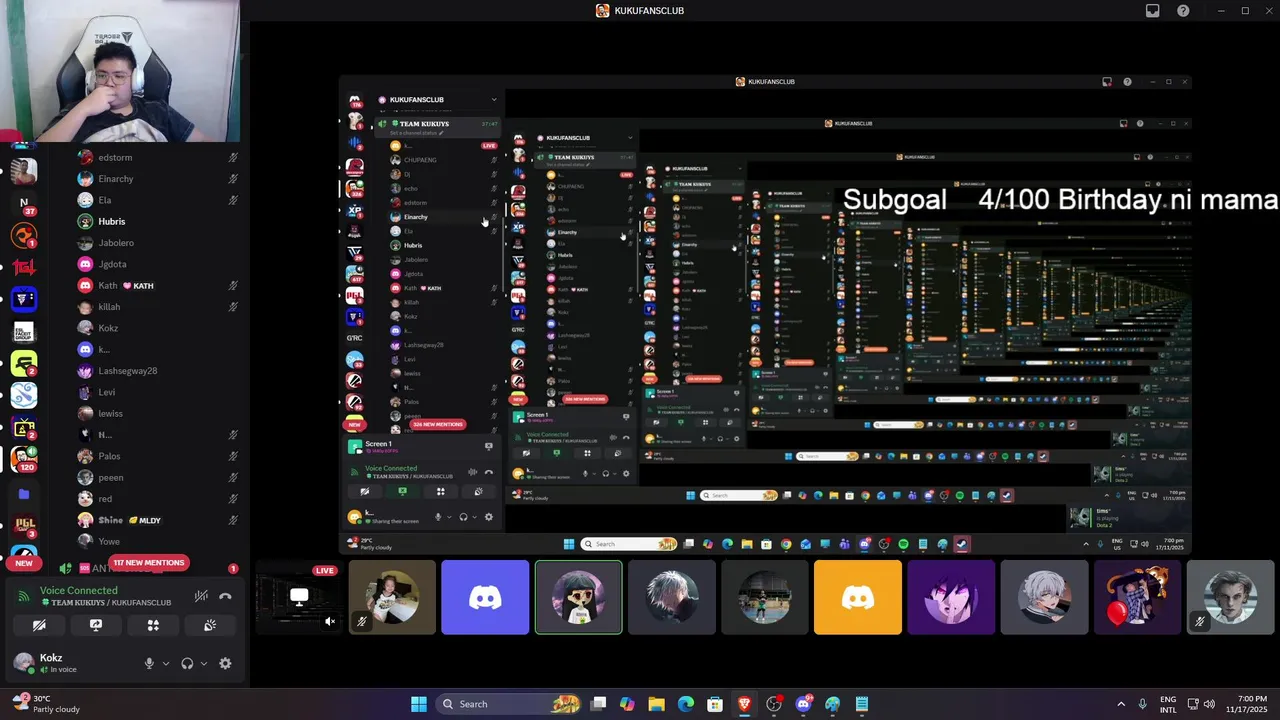Select voice member Hubris
The height and width of the screenshot is (720, 1280).
(x=157, y=221)
